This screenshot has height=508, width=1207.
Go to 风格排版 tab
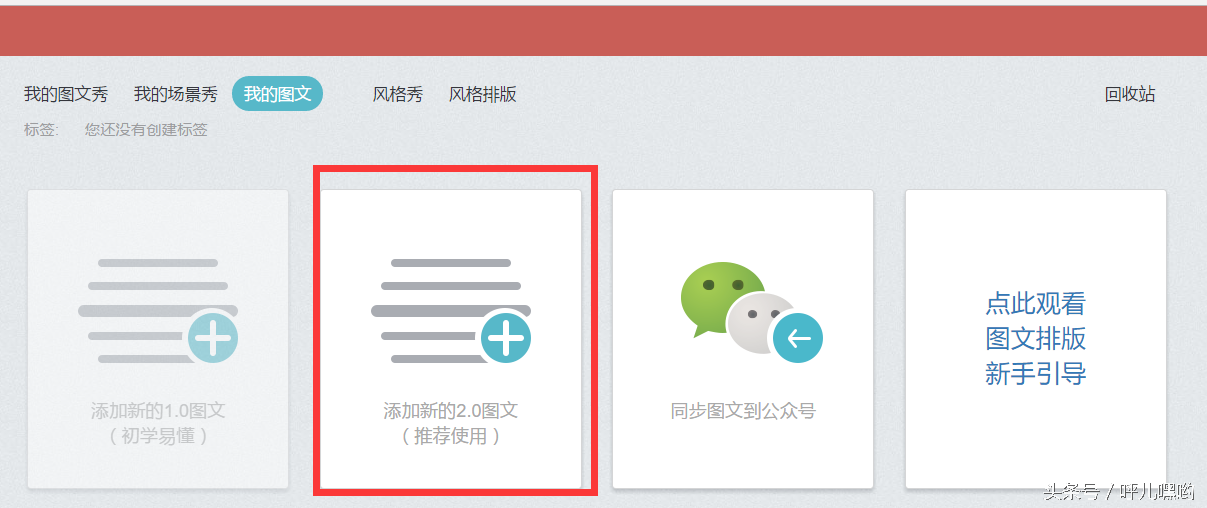(x=483, y=95)
